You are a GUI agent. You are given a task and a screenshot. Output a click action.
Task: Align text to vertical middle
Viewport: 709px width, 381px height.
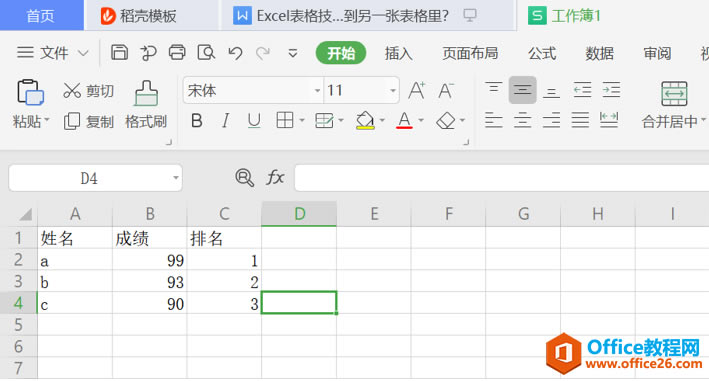point(522,90)
